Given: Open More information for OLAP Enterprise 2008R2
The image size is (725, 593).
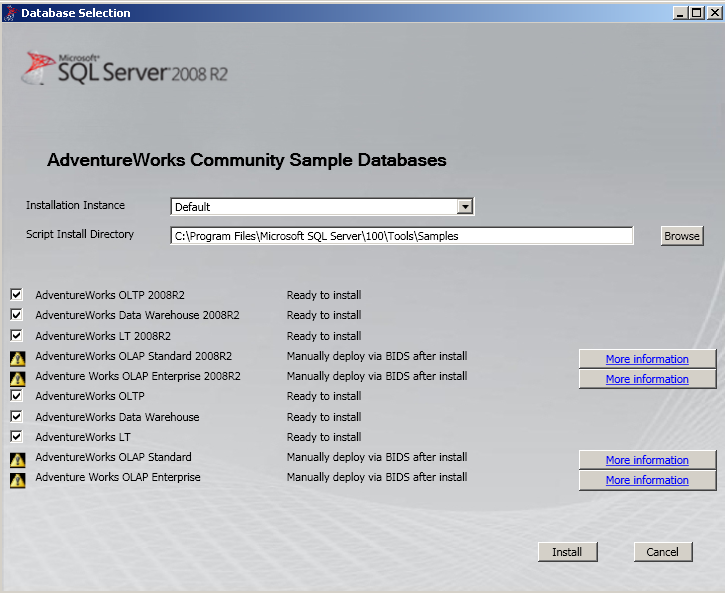Looking at the screenshot, I should point(647,379).
